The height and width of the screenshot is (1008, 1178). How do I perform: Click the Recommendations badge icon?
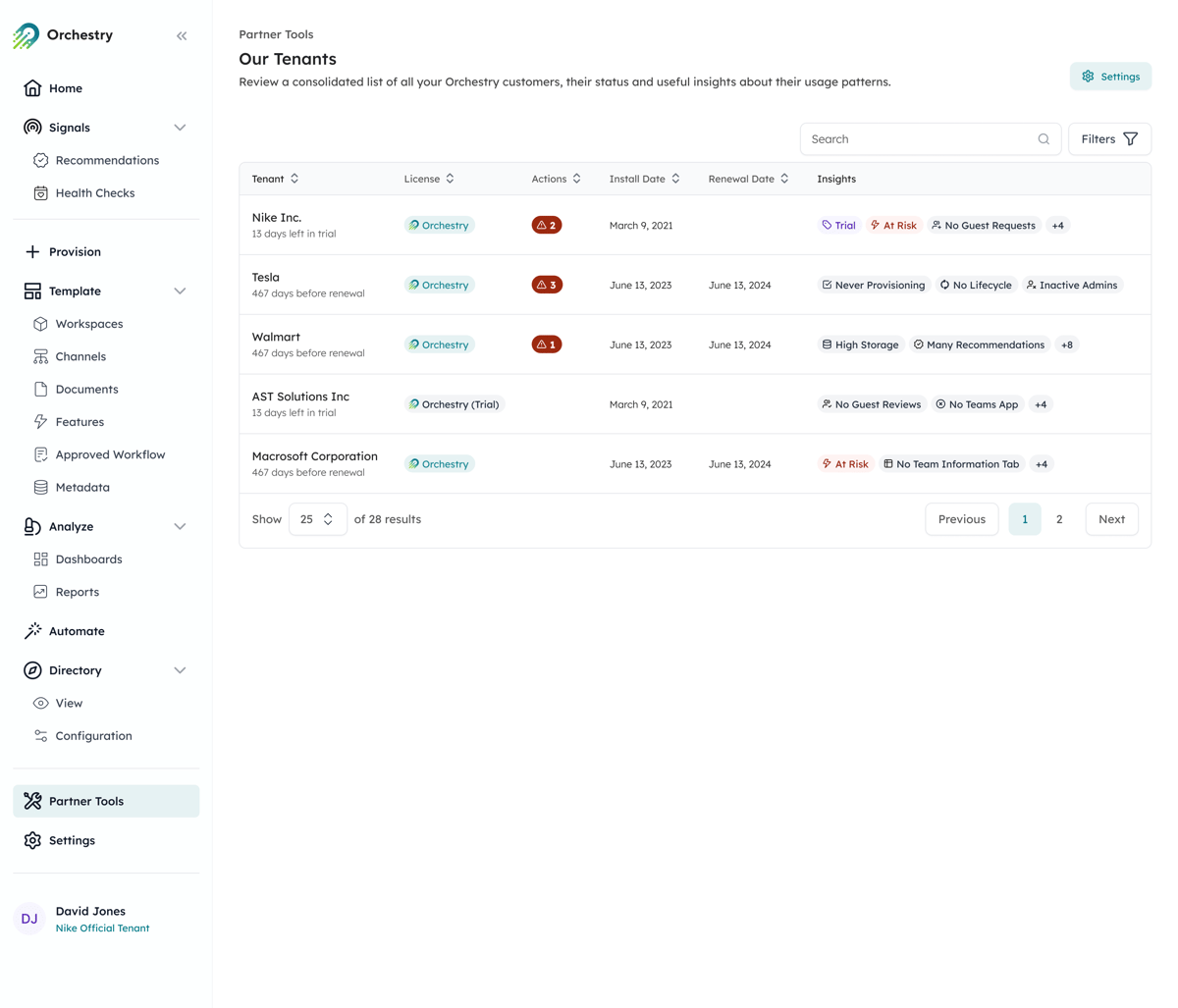[x=40, y=160]
